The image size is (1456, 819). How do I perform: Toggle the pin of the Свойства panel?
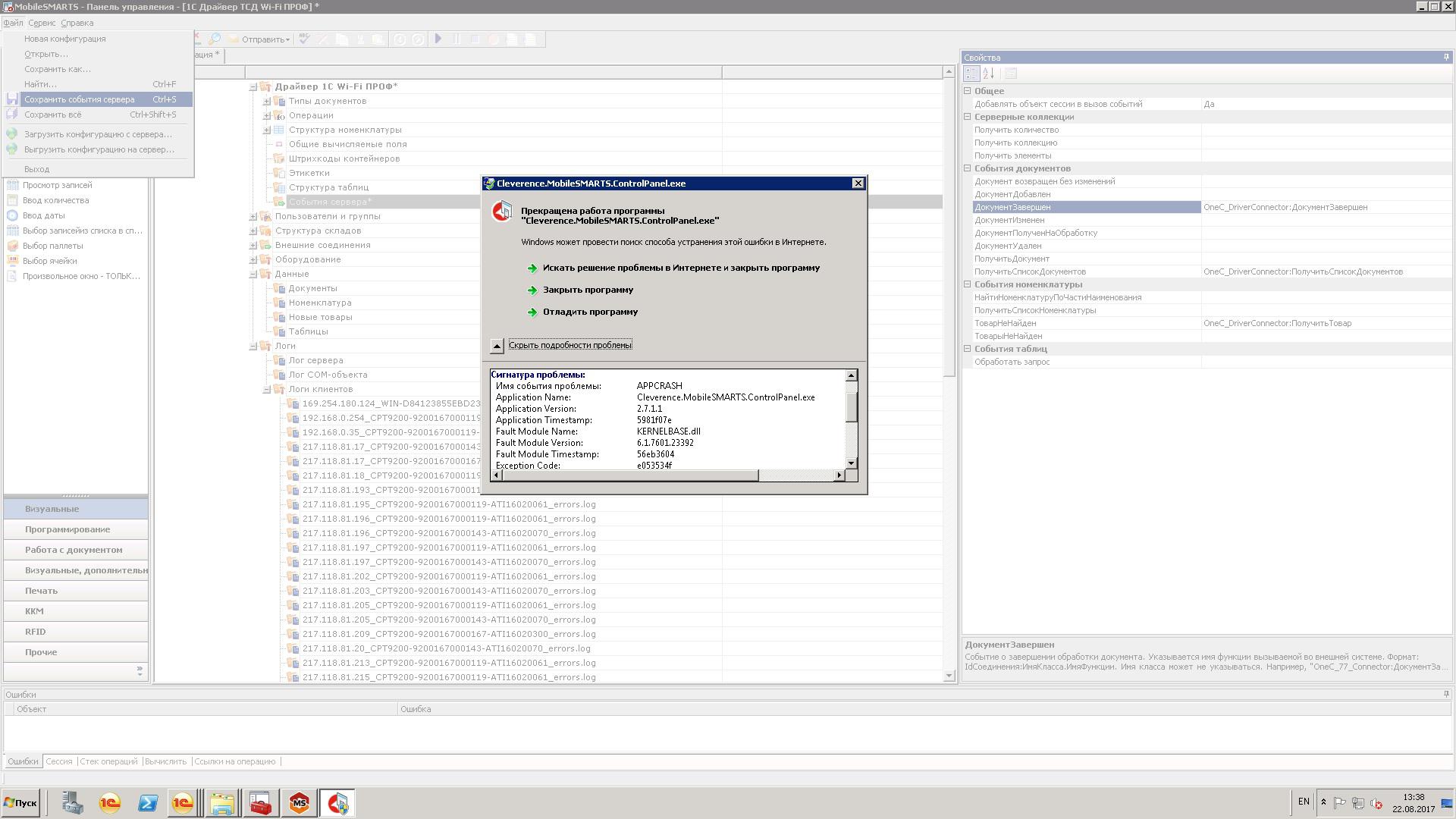1446,58
